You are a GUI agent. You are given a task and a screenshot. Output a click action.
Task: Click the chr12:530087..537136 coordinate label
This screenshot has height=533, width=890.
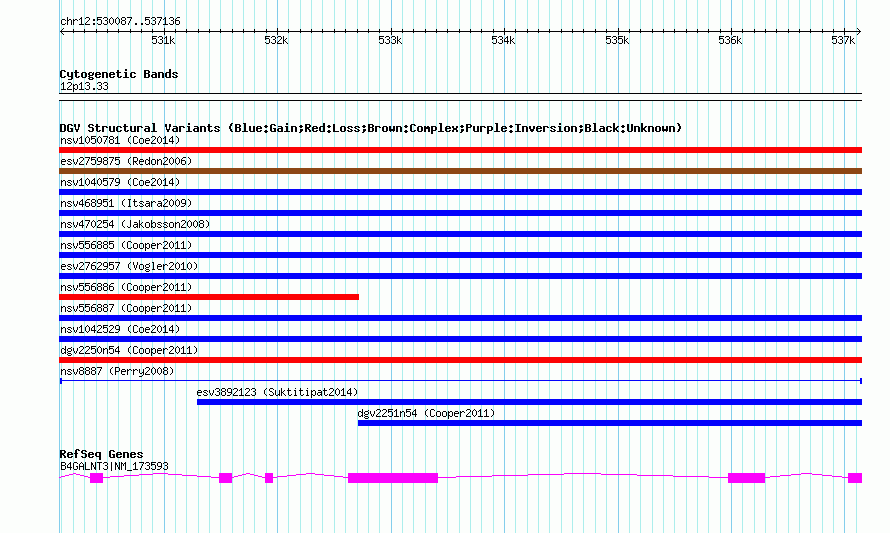tap(120, 22)
